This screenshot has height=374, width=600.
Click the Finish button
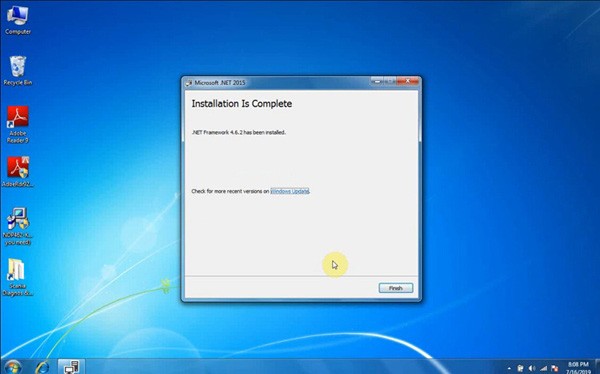(x=396, y=288)
